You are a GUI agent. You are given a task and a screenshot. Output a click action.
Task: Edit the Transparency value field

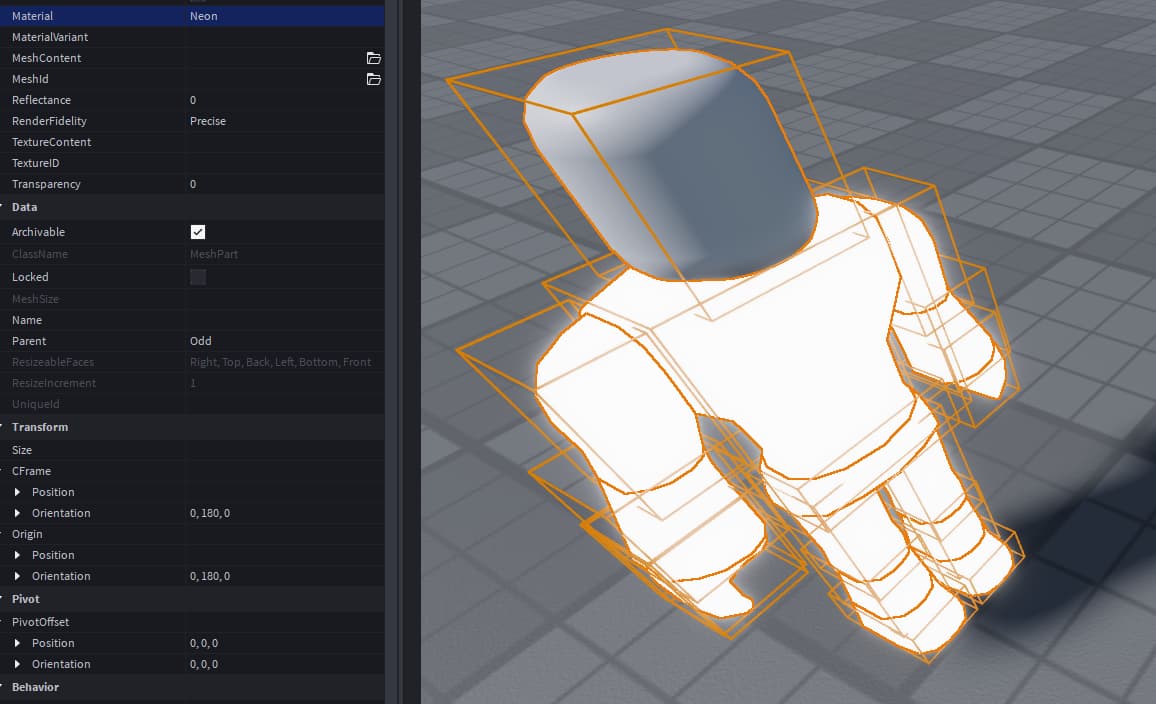click(x=285, y=184)
